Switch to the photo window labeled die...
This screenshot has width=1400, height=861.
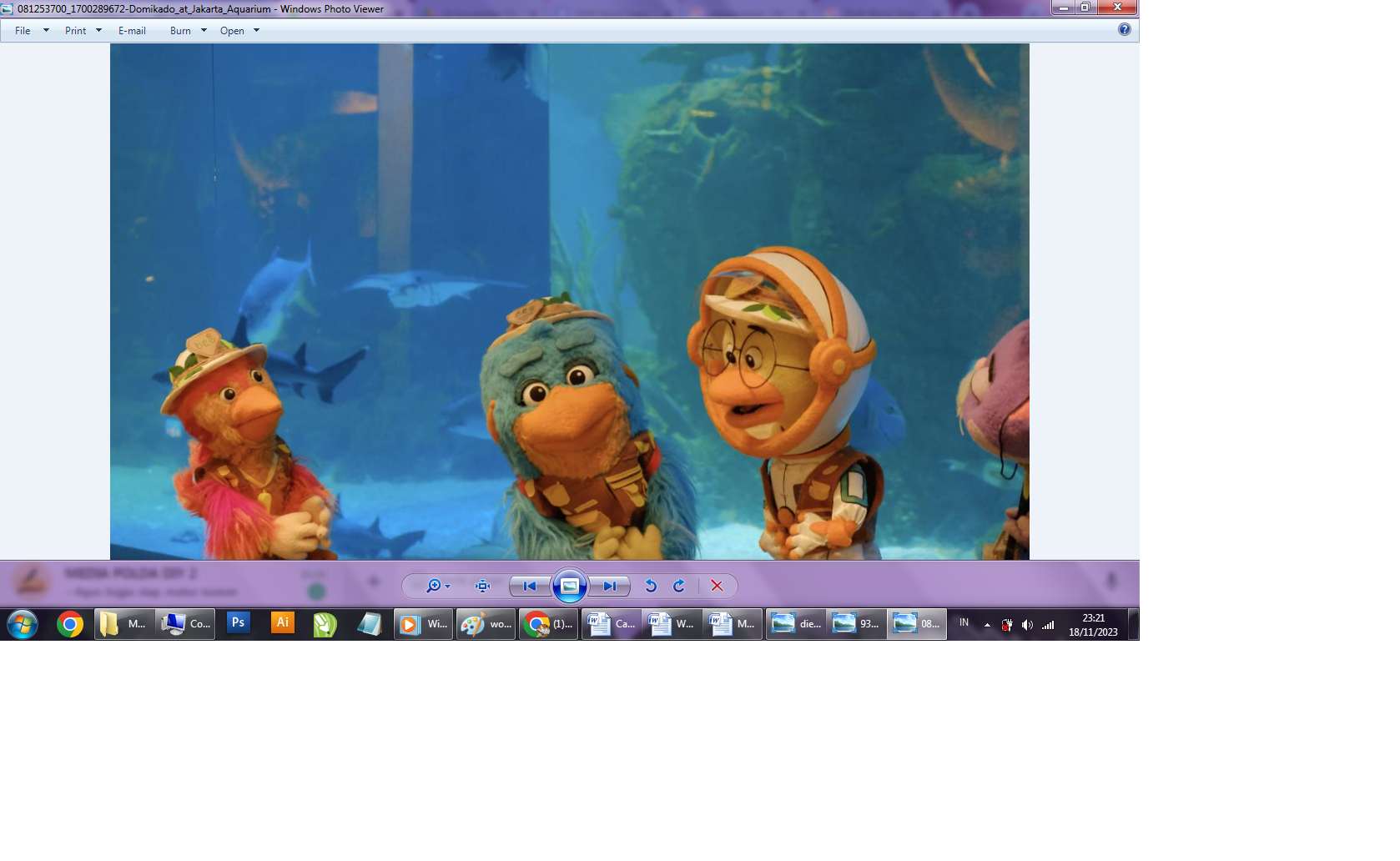pyautogui.click(x=796, y=624)
